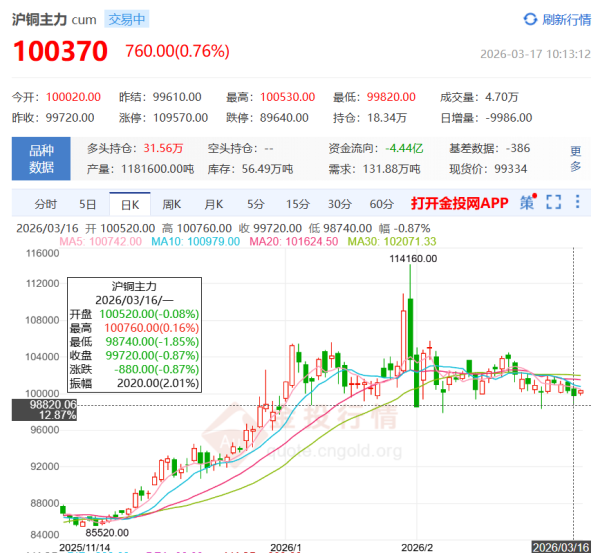
Task: Click the MA10: 100979.00 indicator label
Action: (x=196, y=241)
